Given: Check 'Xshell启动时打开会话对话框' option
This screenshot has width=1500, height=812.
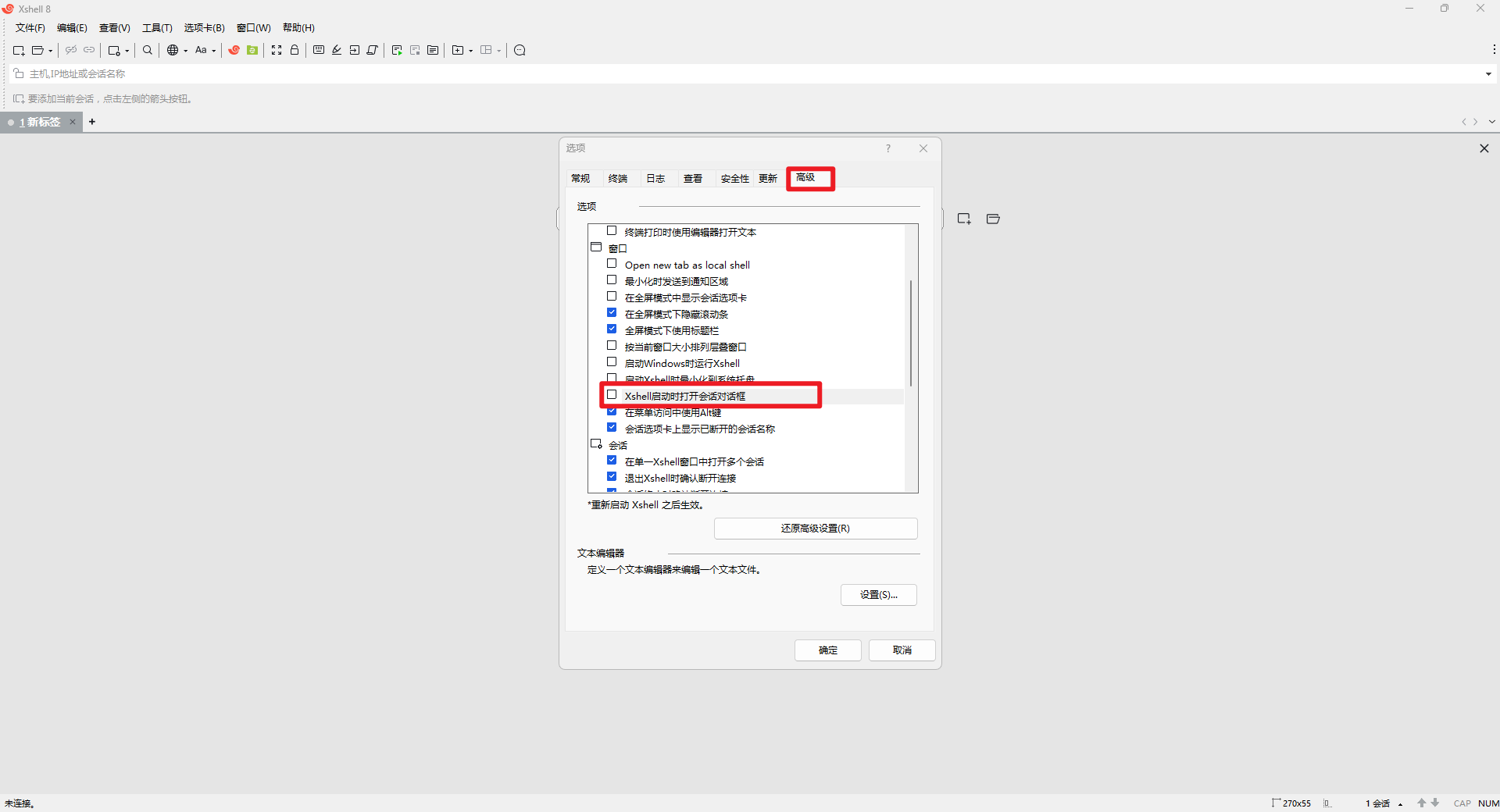Looking at the screenshot, I should click(x=612, y=395).
